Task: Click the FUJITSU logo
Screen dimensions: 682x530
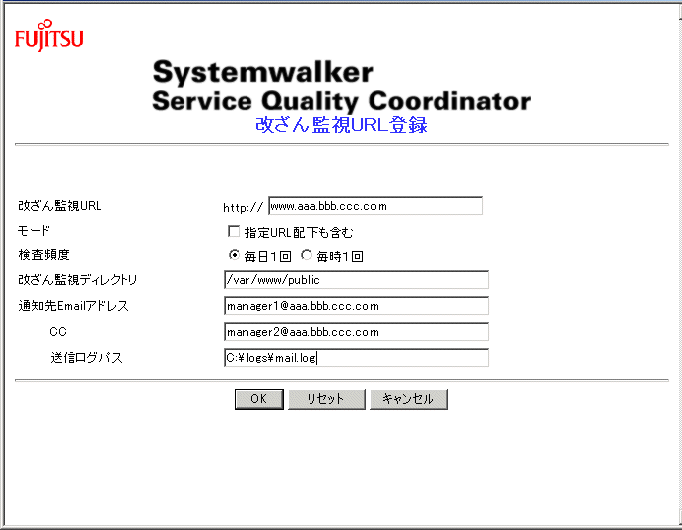Action: [x=49, y=39]
